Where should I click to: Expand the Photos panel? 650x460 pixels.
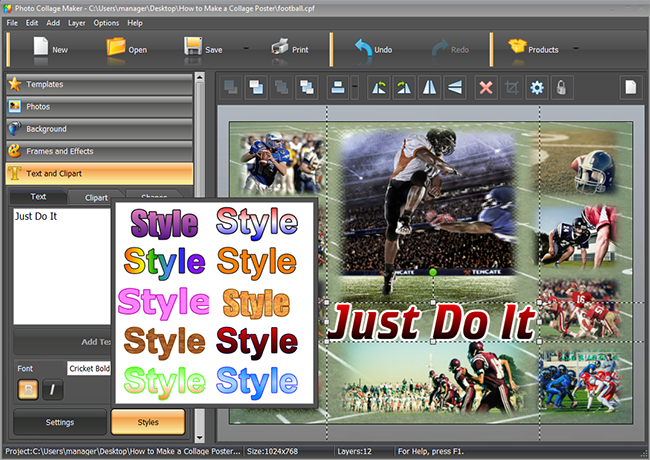[99, 107]
